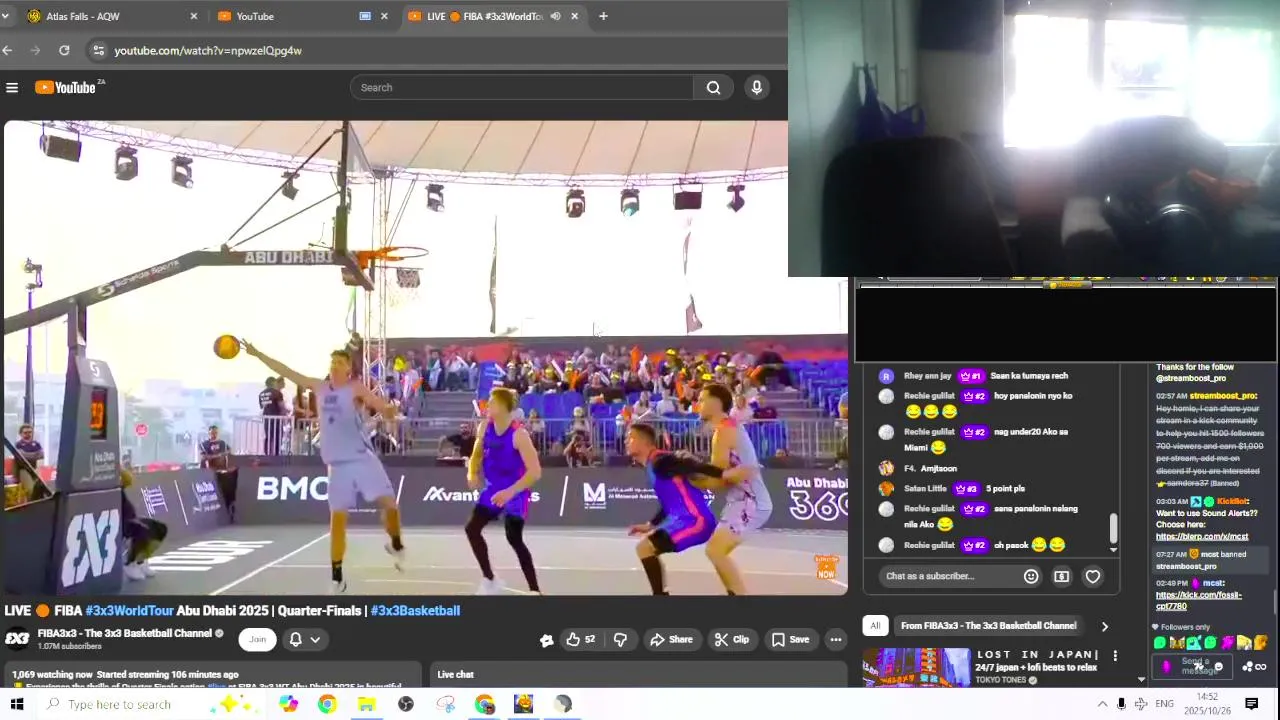
Task: Open the #3x3Basketball hashtag link
Action: click(415, 610)
